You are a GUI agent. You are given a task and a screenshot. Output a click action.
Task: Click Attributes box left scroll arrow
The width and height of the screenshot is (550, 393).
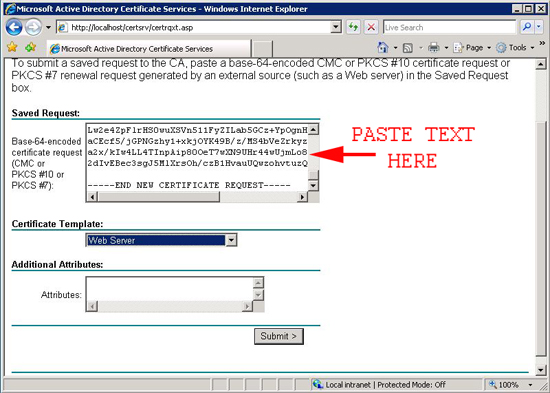[92, 306]
